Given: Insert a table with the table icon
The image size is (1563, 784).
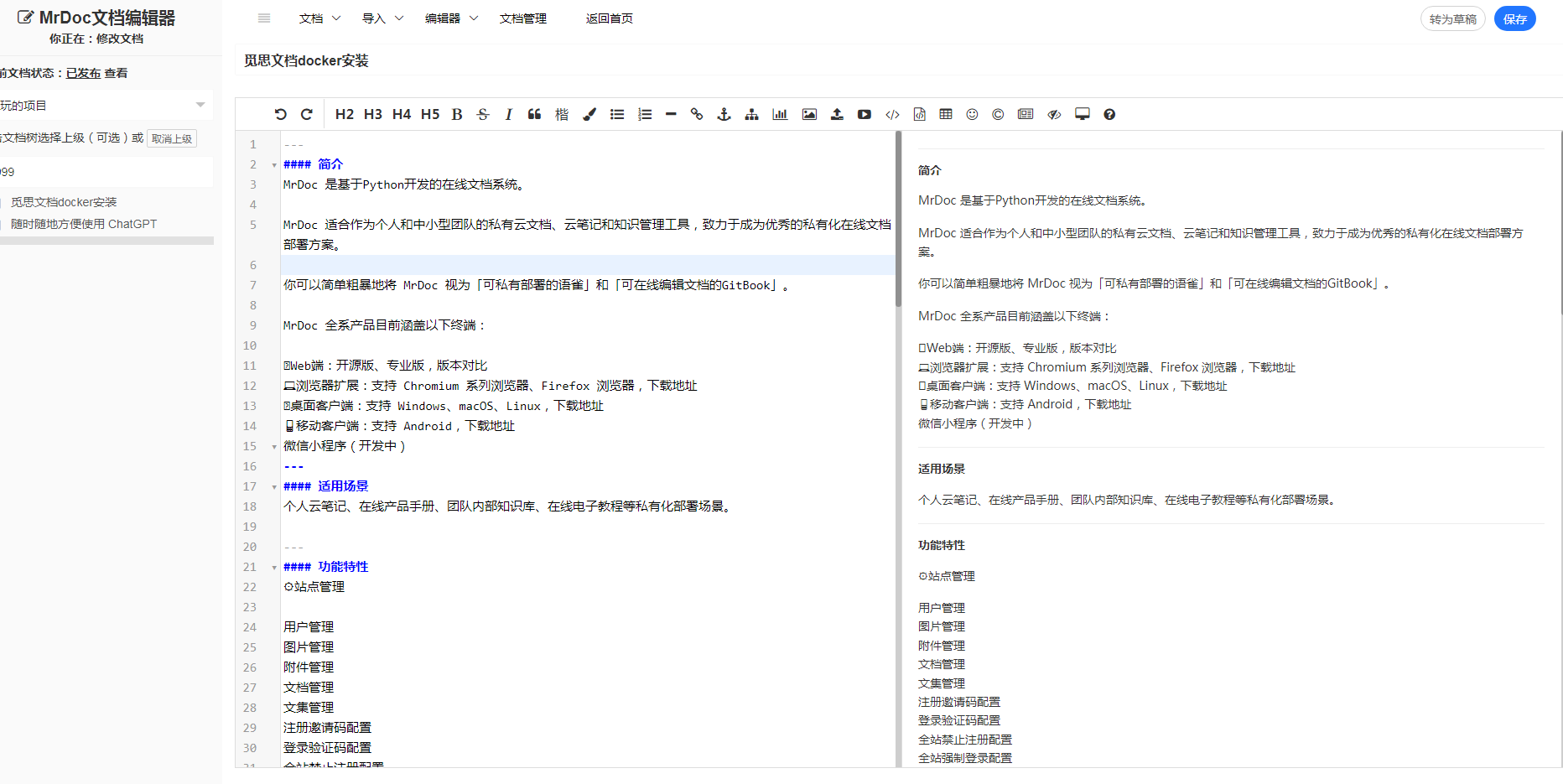Looking at the screenshot, I should pos(946,114).
